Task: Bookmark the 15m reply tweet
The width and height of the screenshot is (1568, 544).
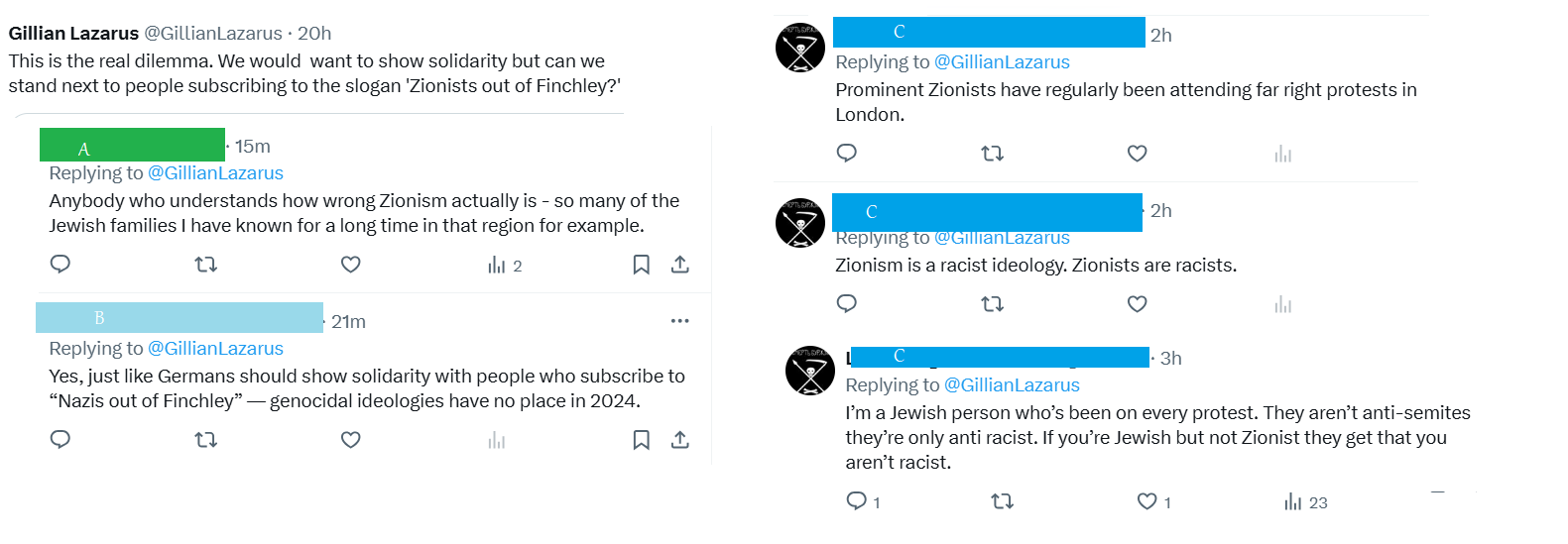Action: click(642, 265)
